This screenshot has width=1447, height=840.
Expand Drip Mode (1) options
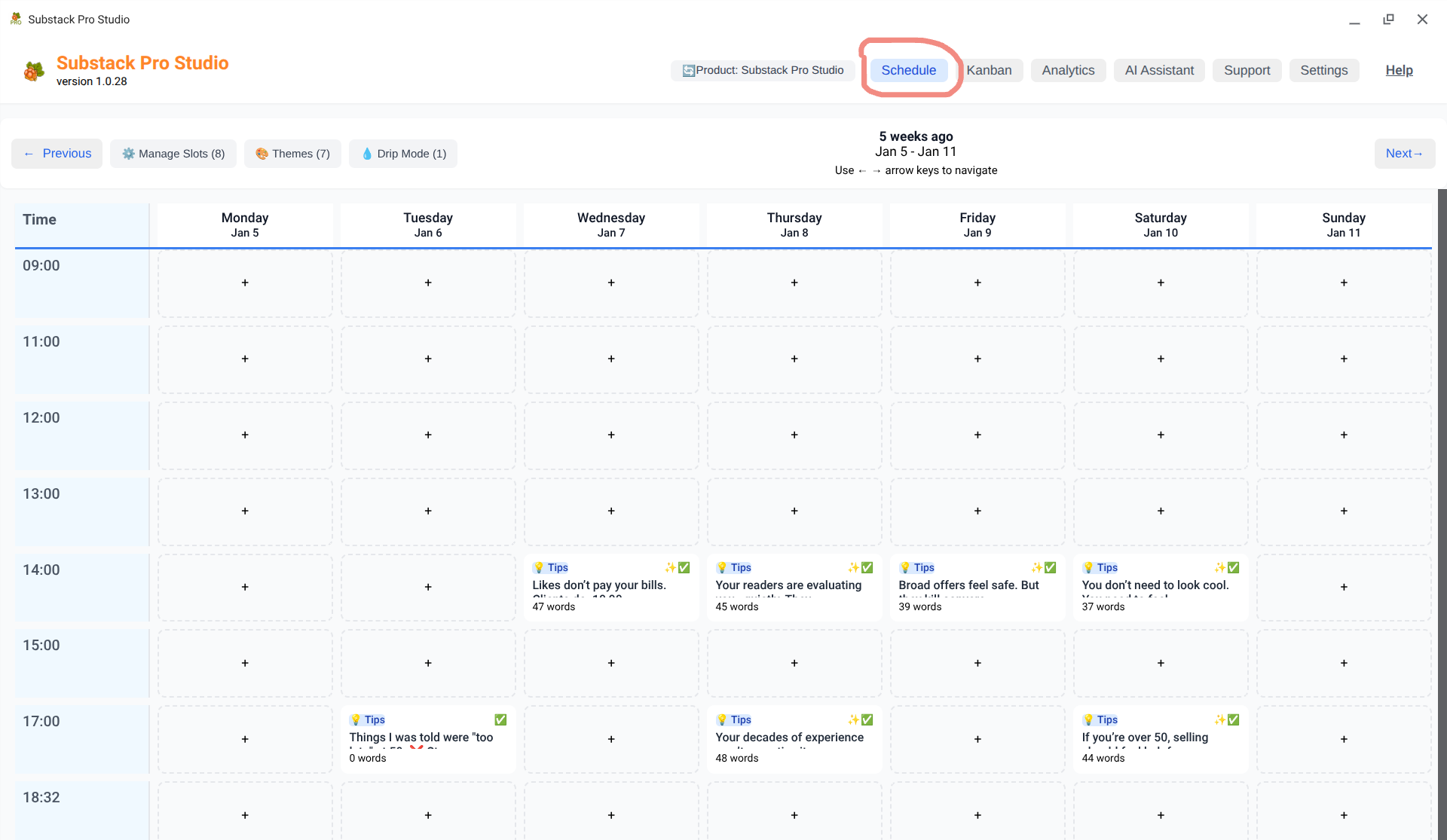tap(403, 154)
